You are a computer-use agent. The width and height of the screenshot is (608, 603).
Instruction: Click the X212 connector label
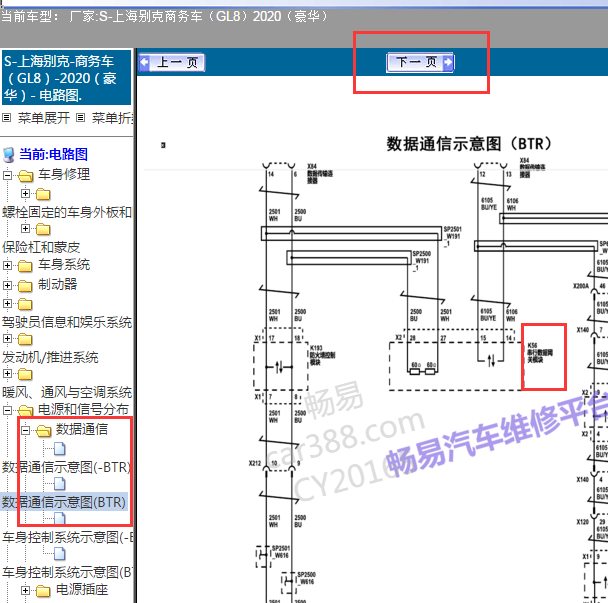click(255, 463)
